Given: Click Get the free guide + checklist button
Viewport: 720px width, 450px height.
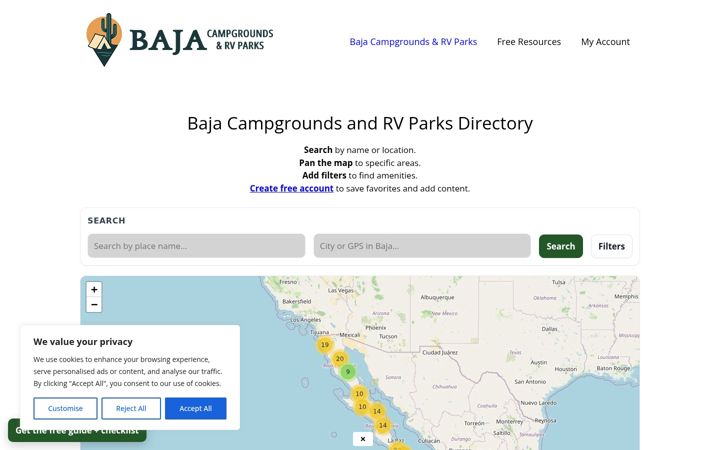Looking at the screenshot, I should pos(77,431).
